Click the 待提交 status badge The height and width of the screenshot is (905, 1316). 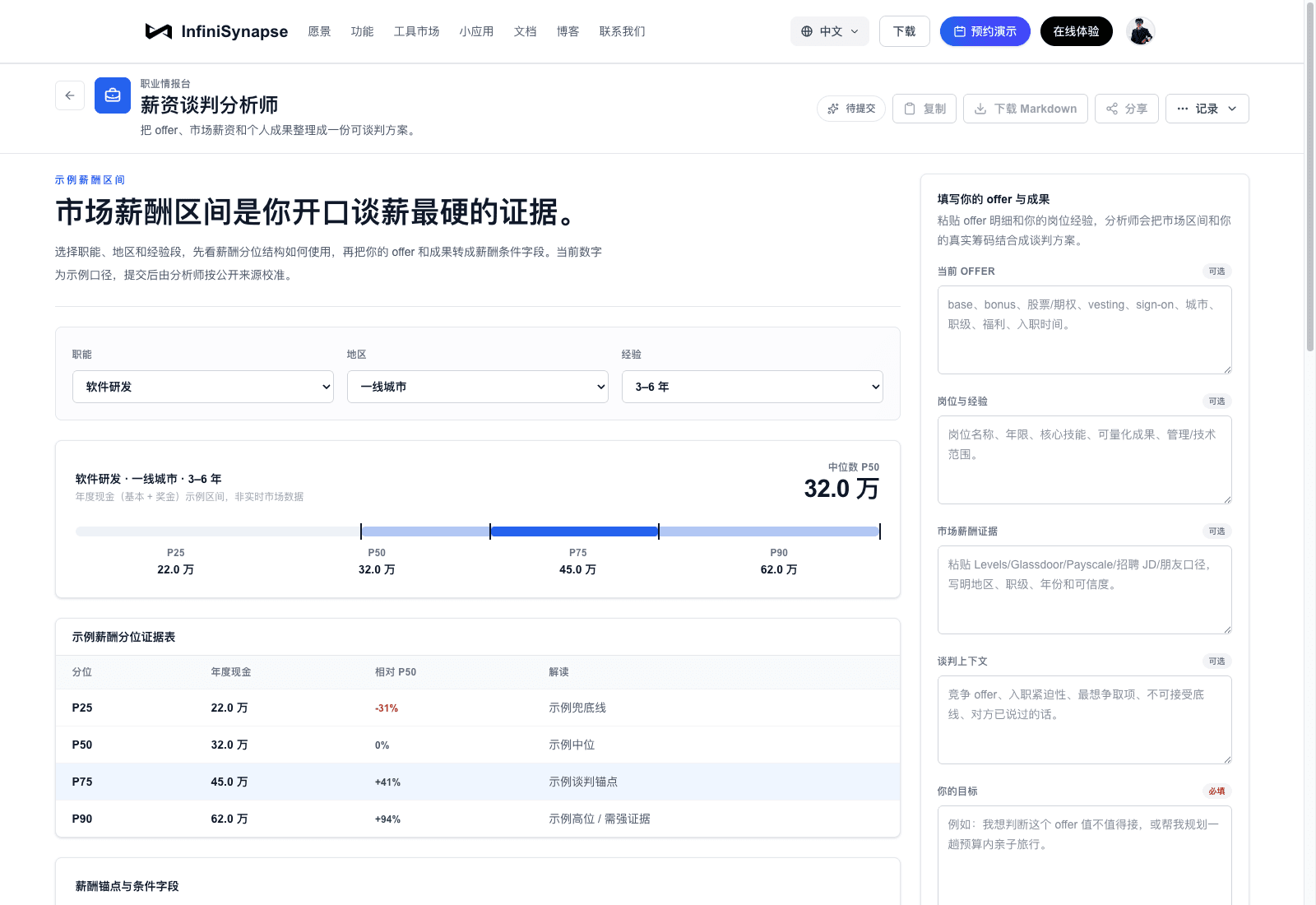[x=851, y=109]
